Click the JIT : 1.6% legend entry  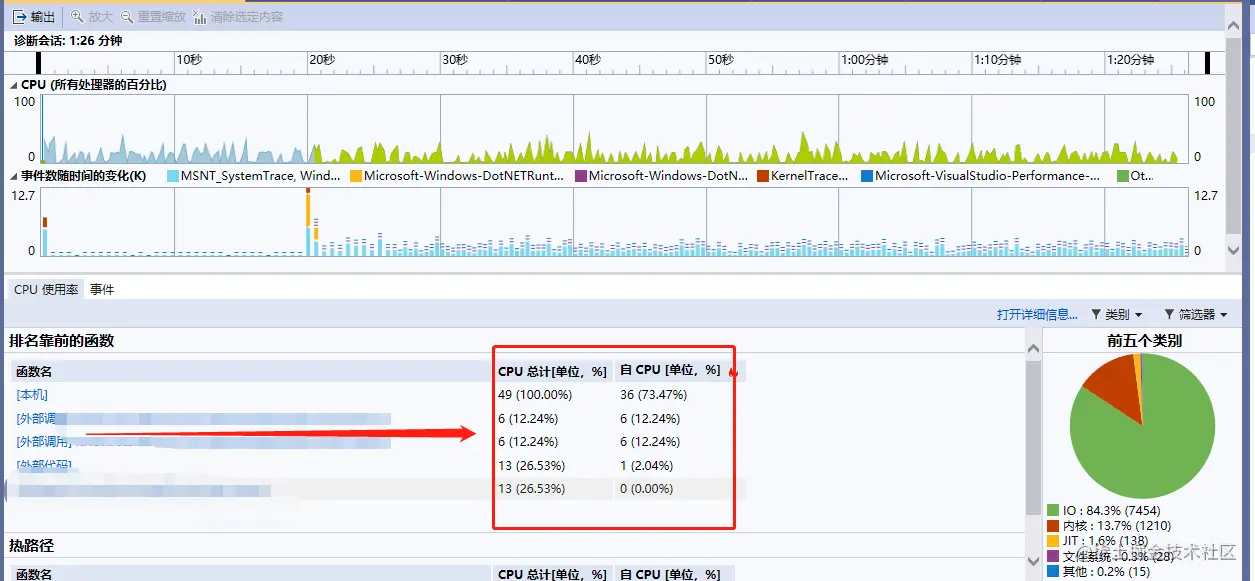click(1097, 541)
